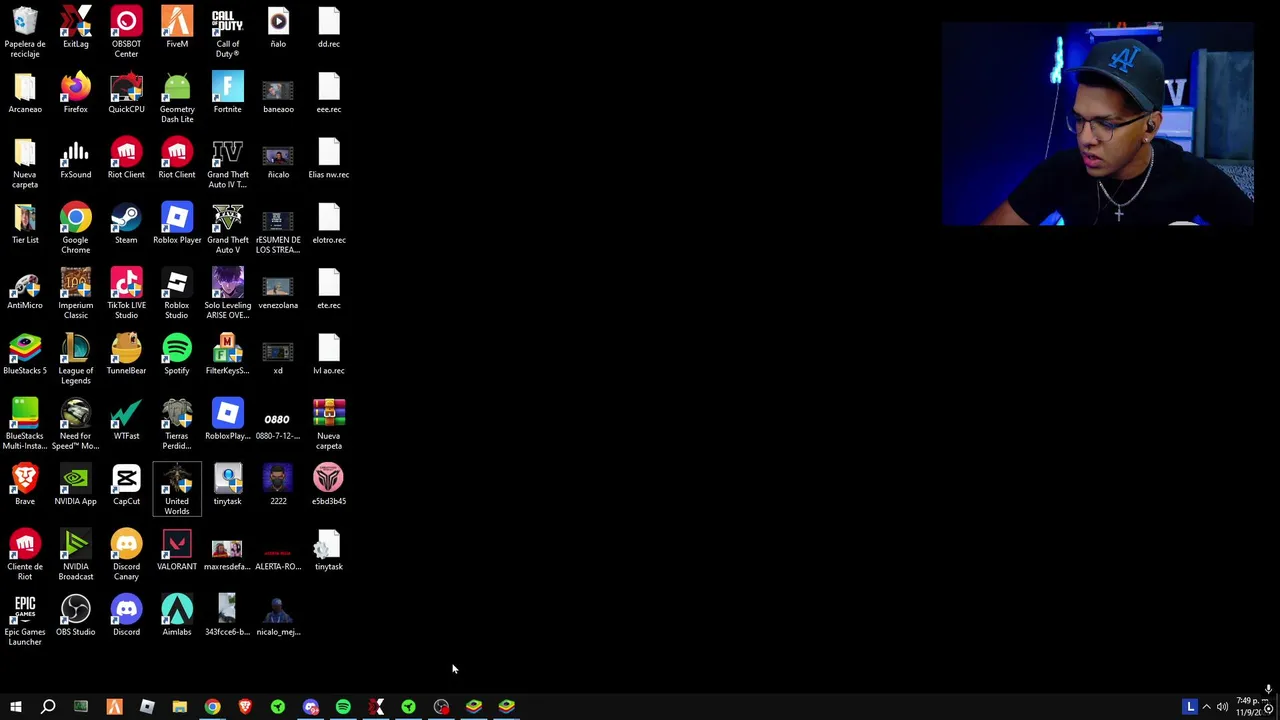Screen dimensions: 1280x720
Task: Select the Elias nw.rec file
Action: pos(329,157)
